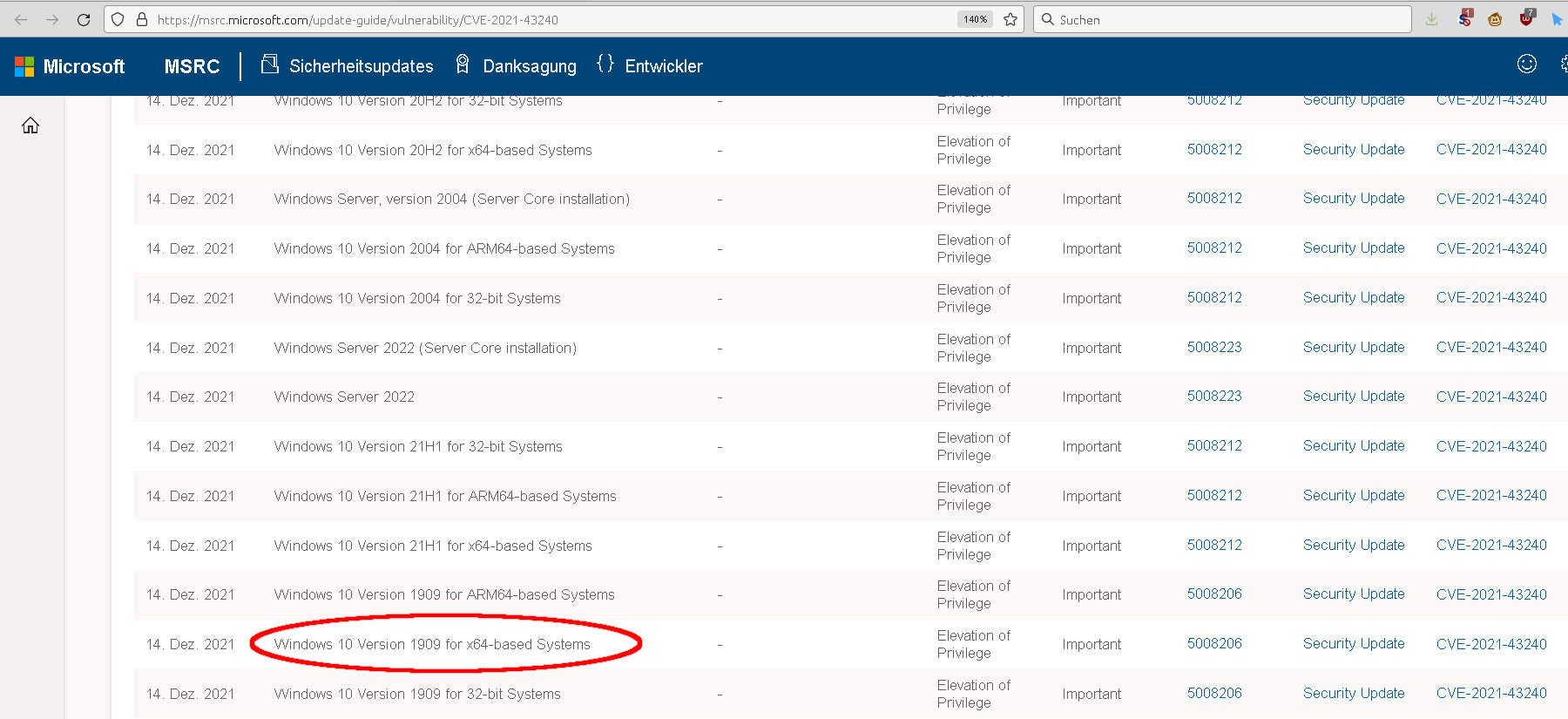Screen dimensions: 1568x719
Task: Open CVE-2021-43240 link in 20H2 x64 row
Action: [x=1491, y=149]
